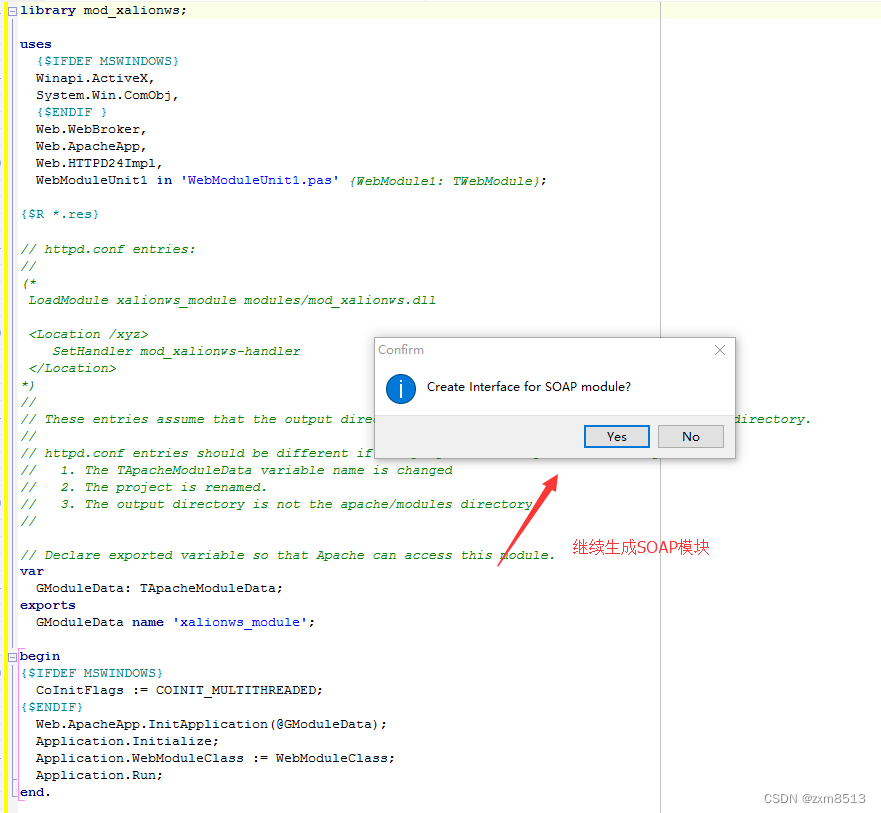Click the 'library mod_xalionws;' line
881x813 pixels.
(103, 11)
